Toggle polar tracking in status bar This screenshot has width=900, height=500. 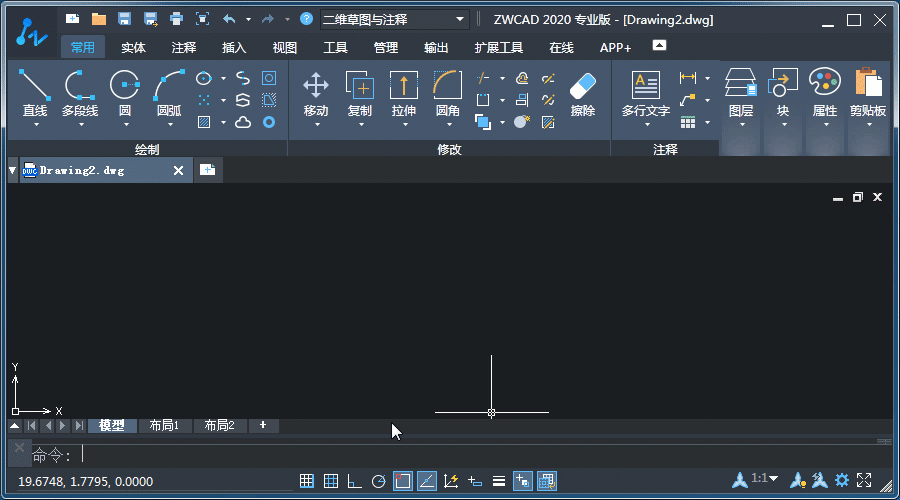pos(379,481)
